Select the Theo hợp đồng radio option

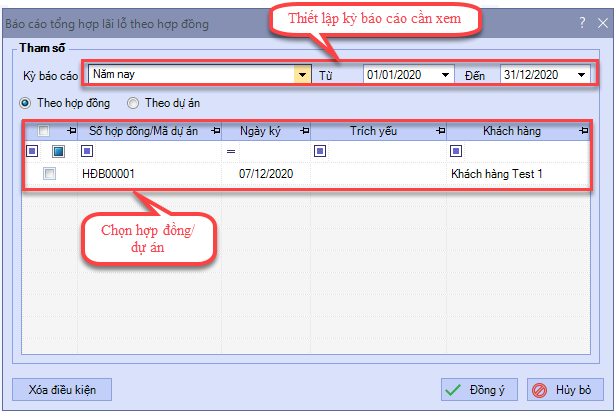tap(25, 103)
